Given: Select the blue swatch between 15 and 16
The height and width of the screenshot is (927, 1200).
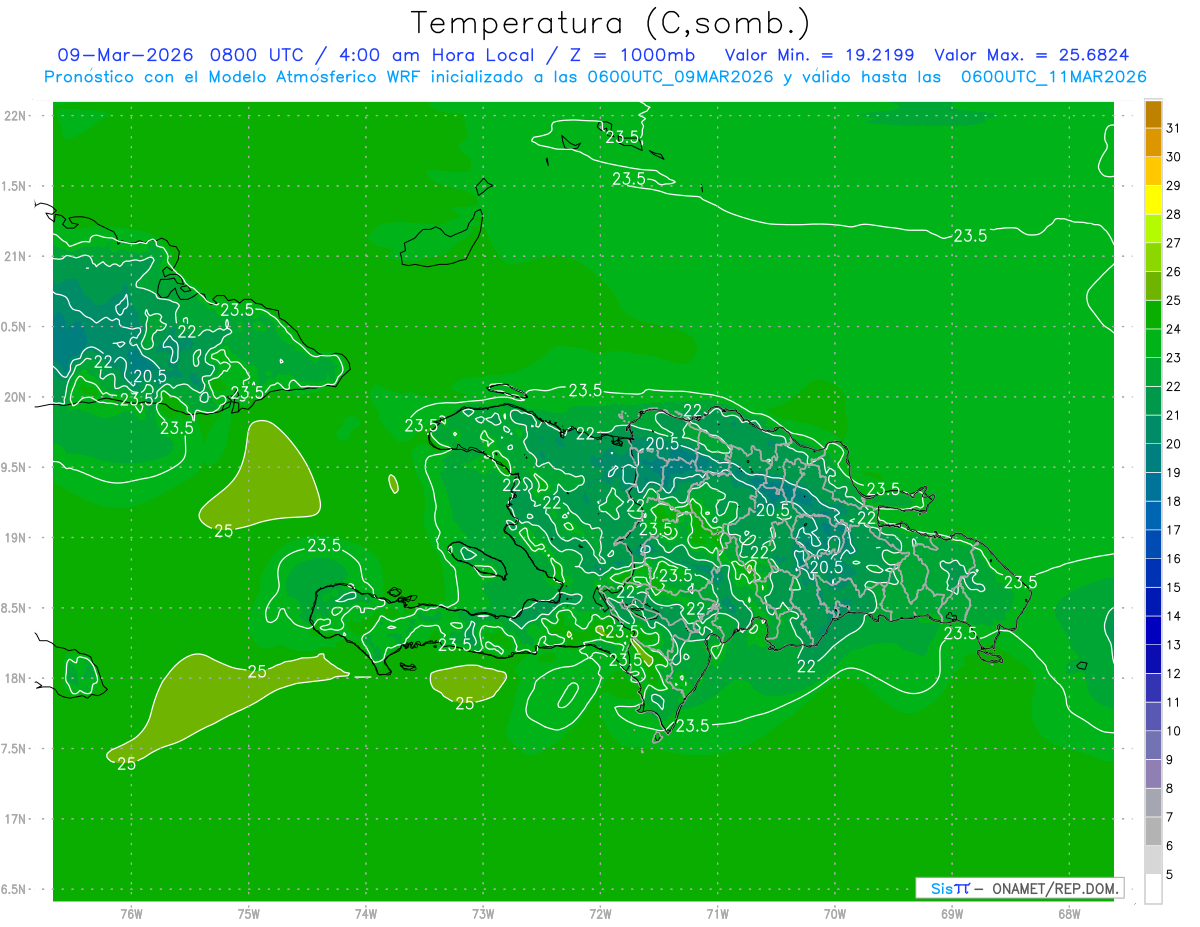Looking at the screenshot, I should pyautogui.click(x=1153, y=574).
